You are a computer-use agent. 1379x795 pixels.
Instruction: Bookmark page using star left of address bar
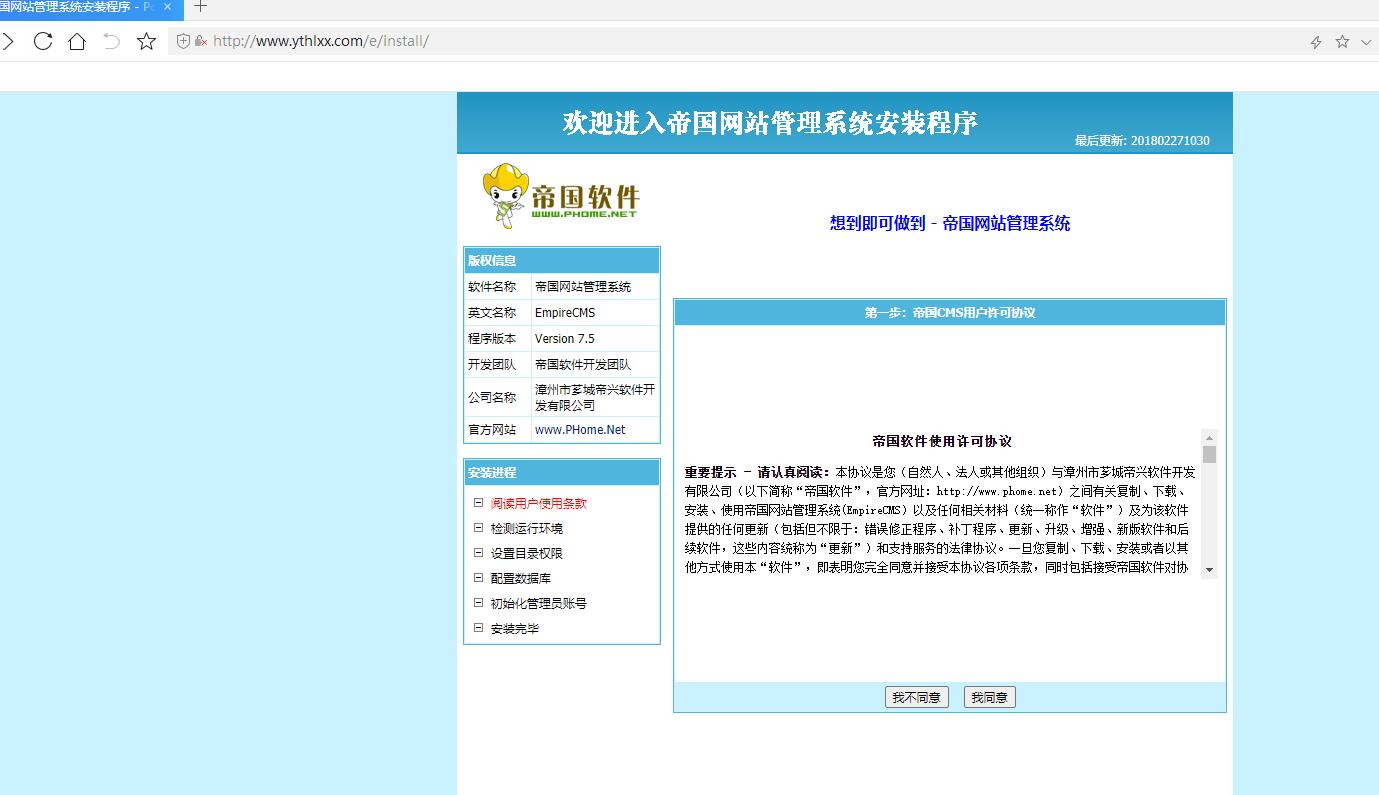(146, 41)
